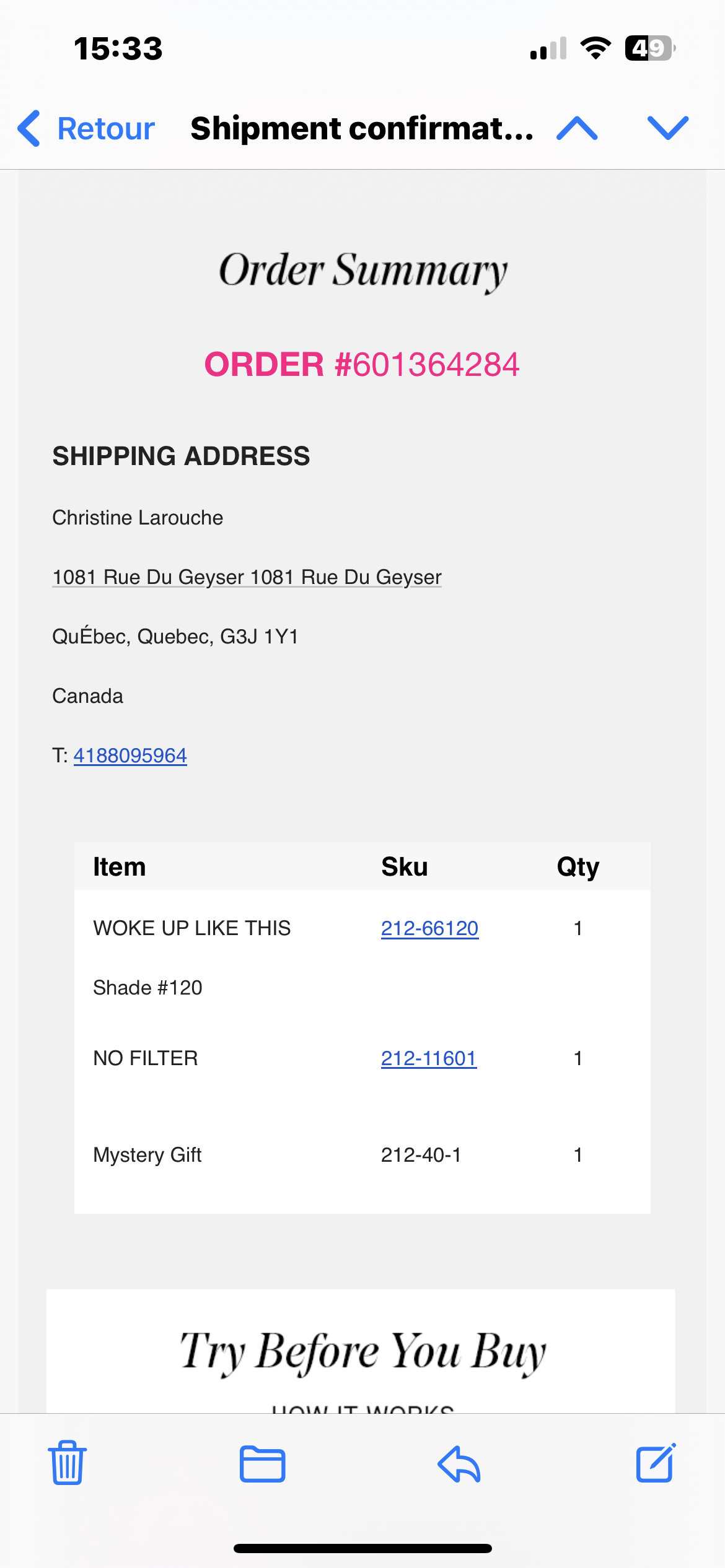Image resolution: width=725 pixels, height=1568 pixels.
Task: Tap the back chevron beside Retour
Action: point(29,128)
